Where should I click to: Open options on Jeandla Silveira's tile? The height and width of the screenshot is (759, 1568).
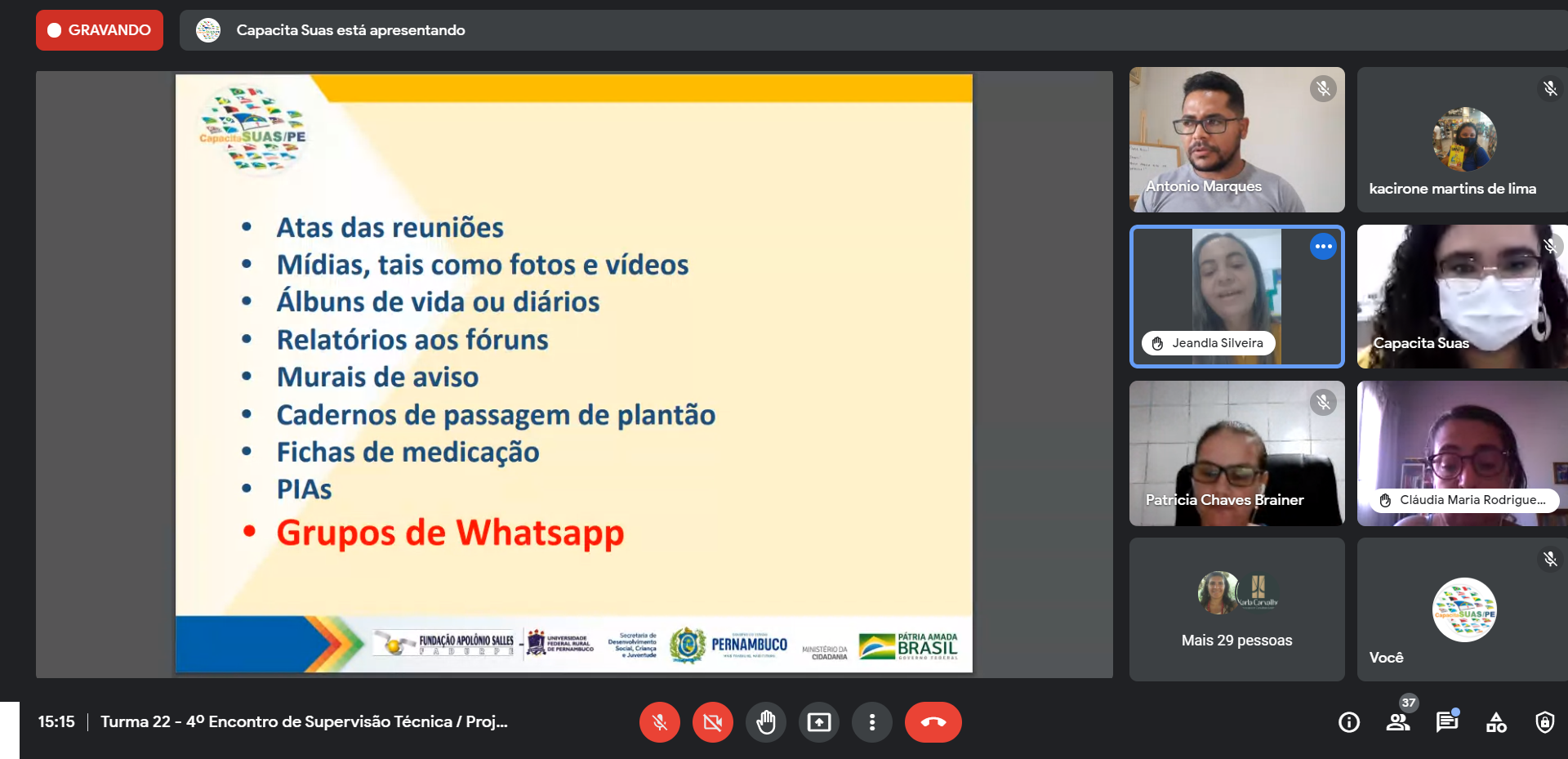coord(1322,246)
